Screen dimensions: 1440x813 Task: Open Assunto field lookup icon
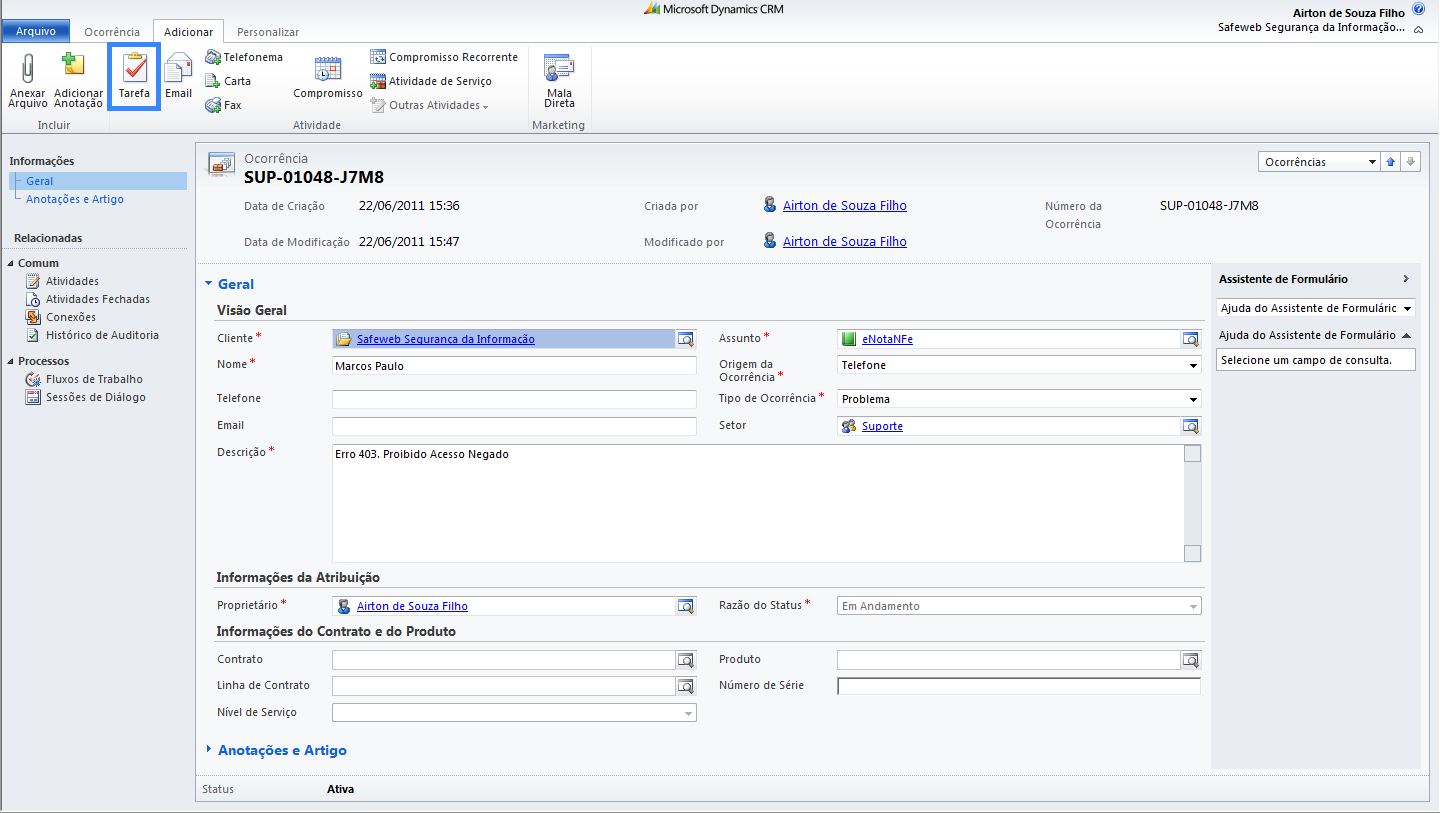click(x=1191, y=339)
